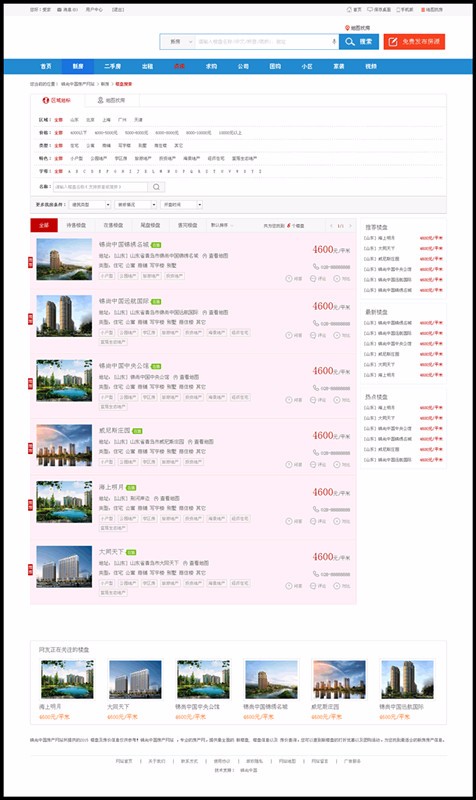Open the second dropdown under more filter conditions
476x800 pixels.
pyautogui.click(x=135, y=204)
